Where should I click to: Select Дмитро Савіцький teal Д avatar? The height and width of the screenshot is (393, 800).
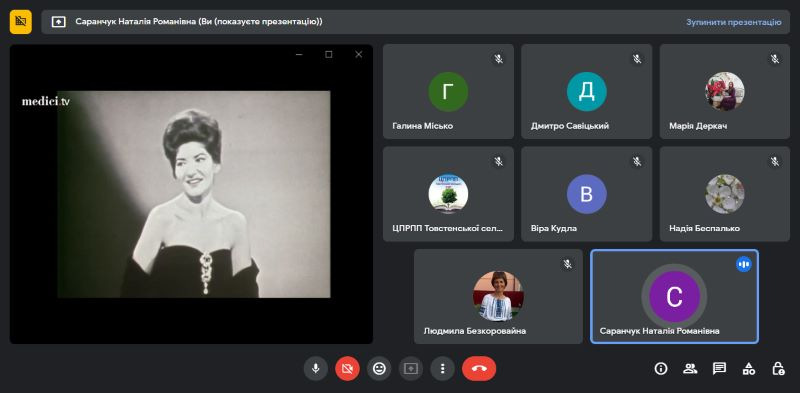point(587,92)
